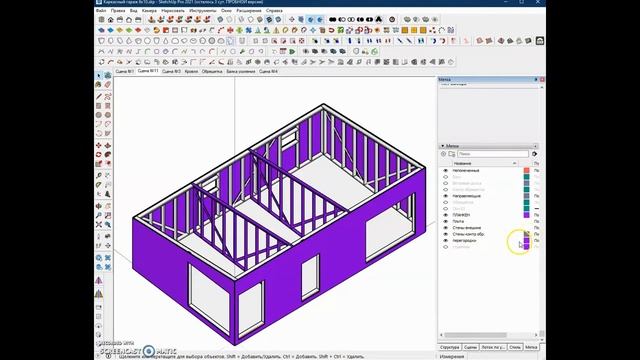640x360 pixels.
Task: Click the tray horizontal scrollbar
Action: (476, 335)
